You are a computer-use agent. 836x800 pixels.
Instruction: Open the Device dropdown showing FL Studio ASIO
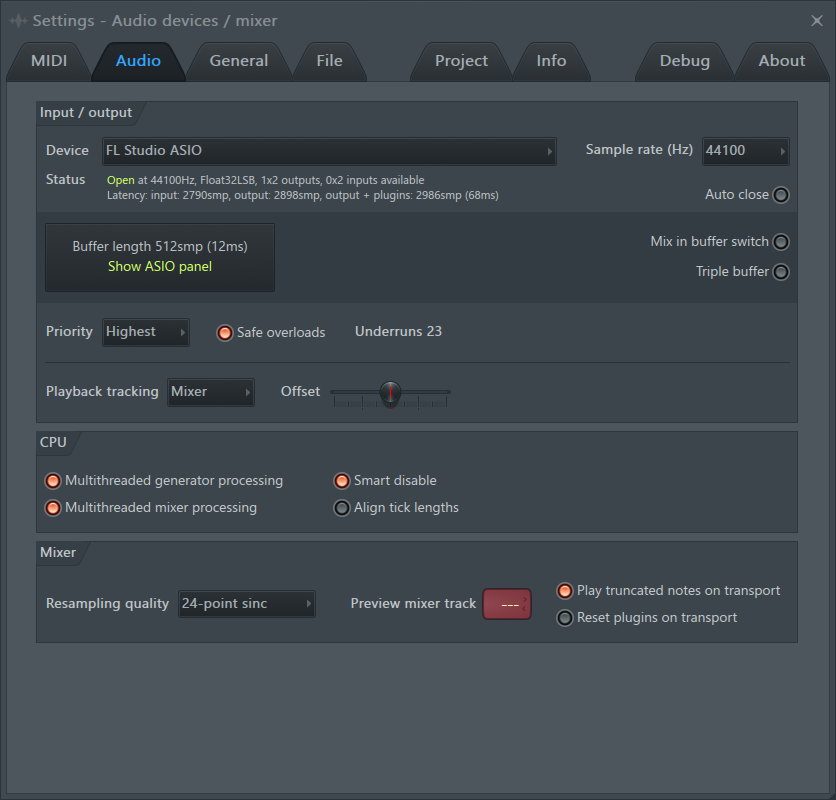[329, 151]
